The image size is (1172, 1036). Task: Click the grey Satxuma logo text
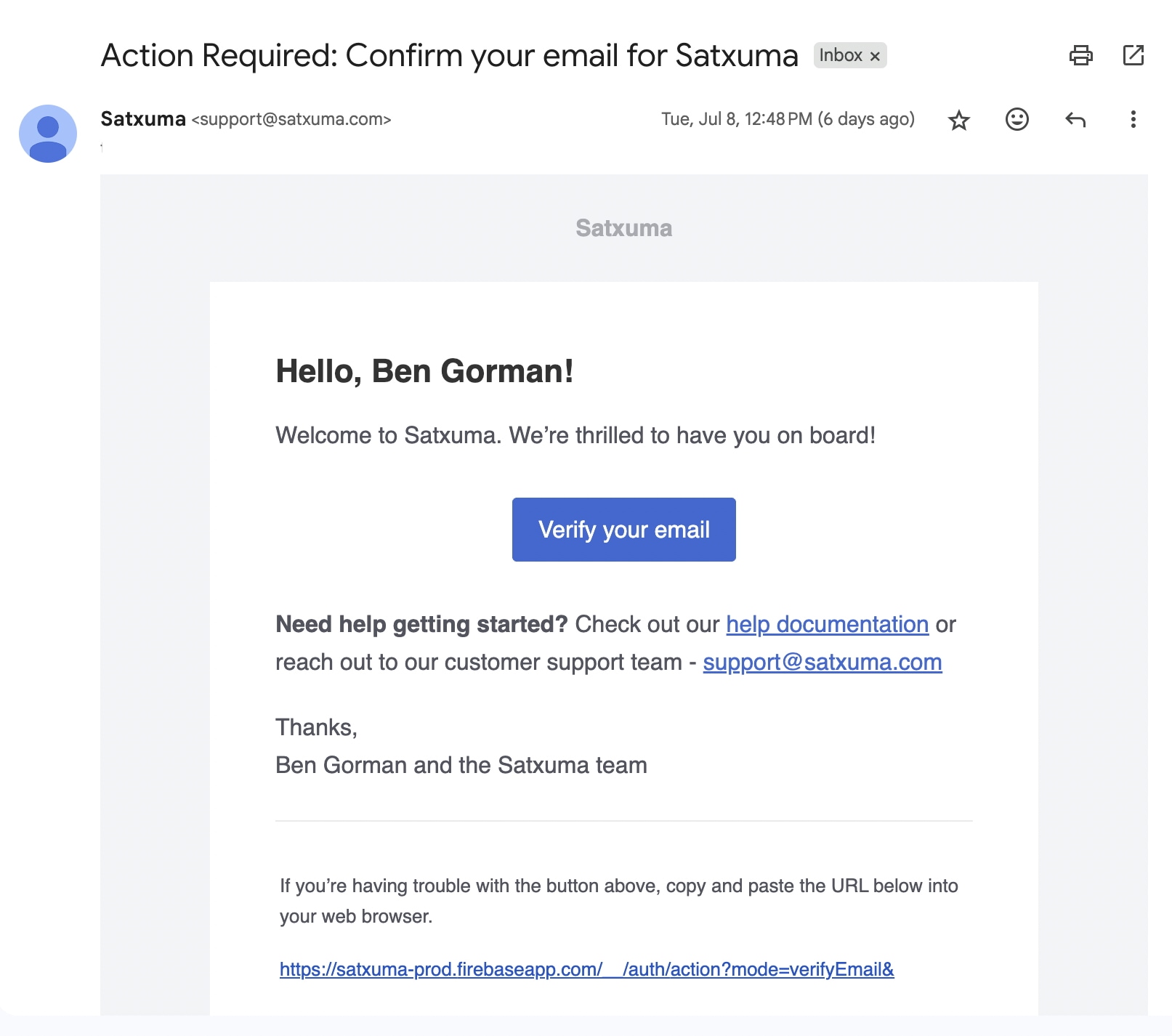pyautogui.click(x=623, y=227)
